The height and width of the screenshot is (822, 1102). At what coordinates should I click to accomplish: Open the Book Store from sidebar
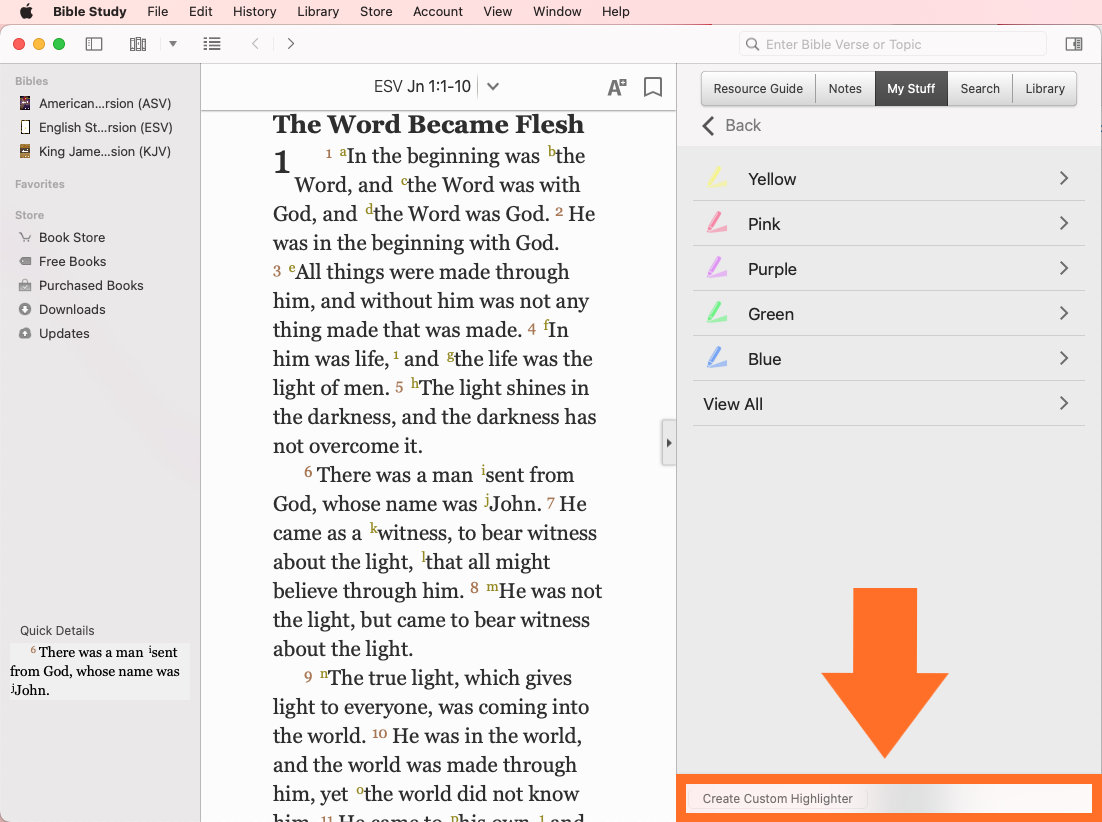tap(72, 237)
